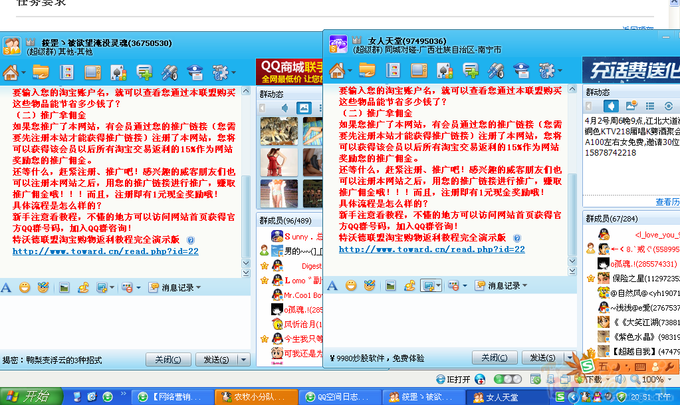The width and height of the screenshot is (680, 405).
Task: Open the group shared folder icon in 女人天堂 window
Action: coord(367,70)
